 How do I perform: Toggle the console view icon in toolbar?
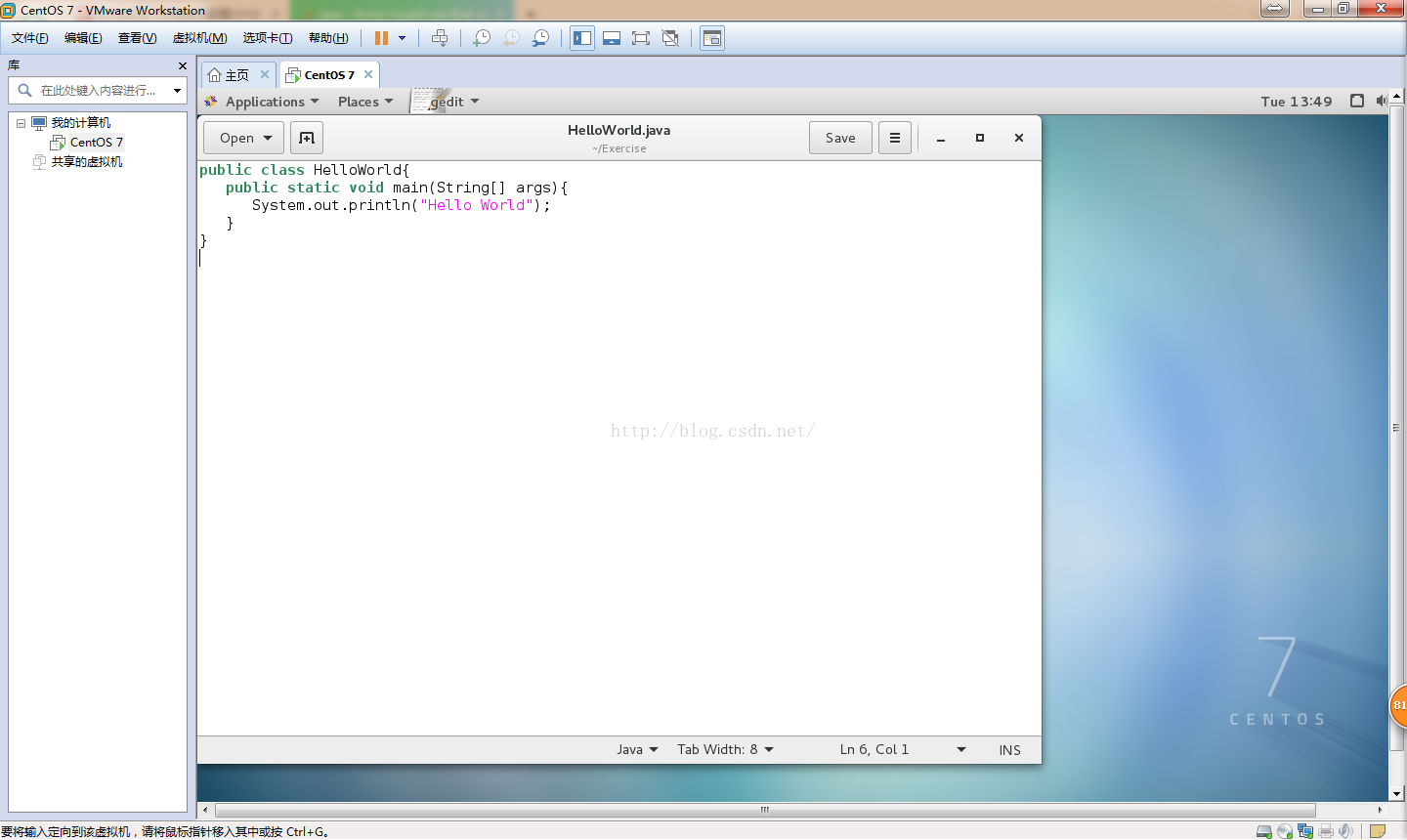point(712,38)
